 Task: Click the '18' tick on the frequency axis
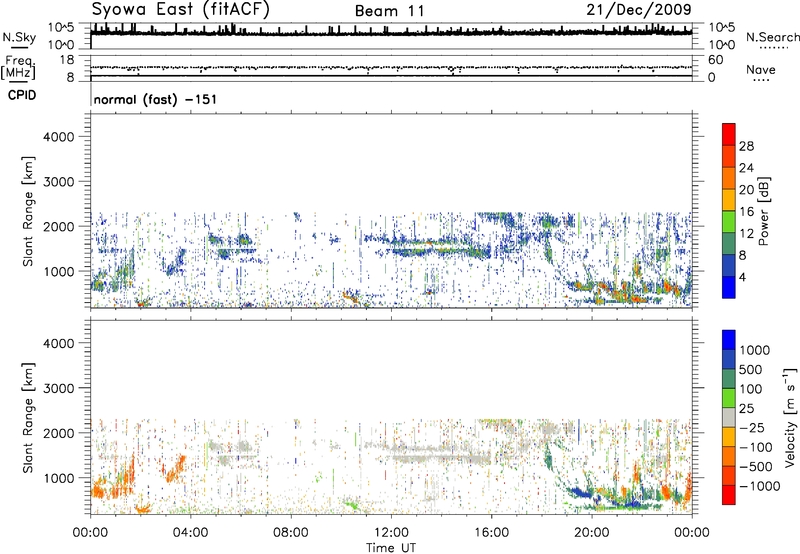click(x=67, y=60)
